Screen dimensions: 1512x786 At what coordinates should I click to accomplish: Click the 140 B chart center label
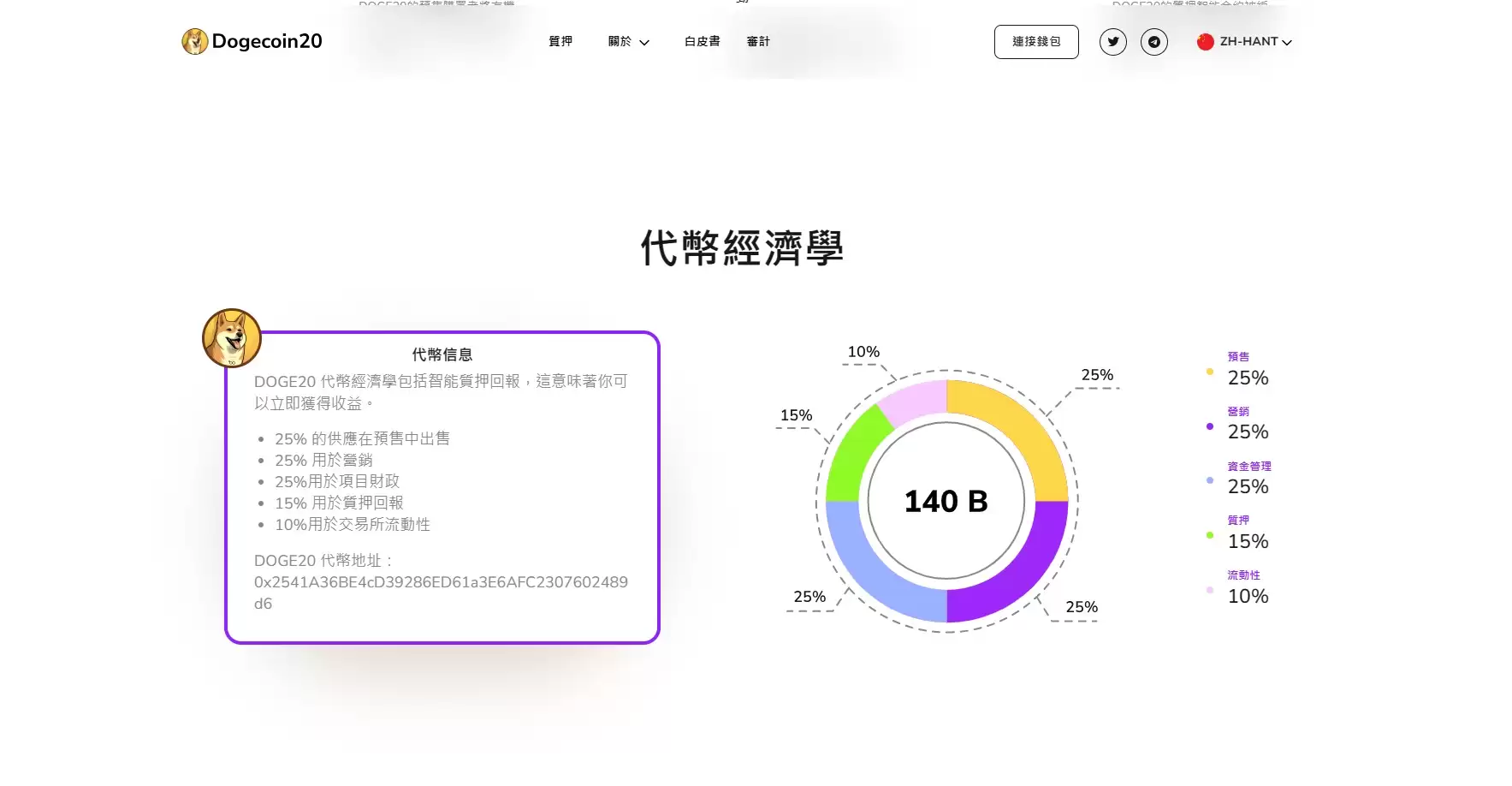[x=946, y=502]
